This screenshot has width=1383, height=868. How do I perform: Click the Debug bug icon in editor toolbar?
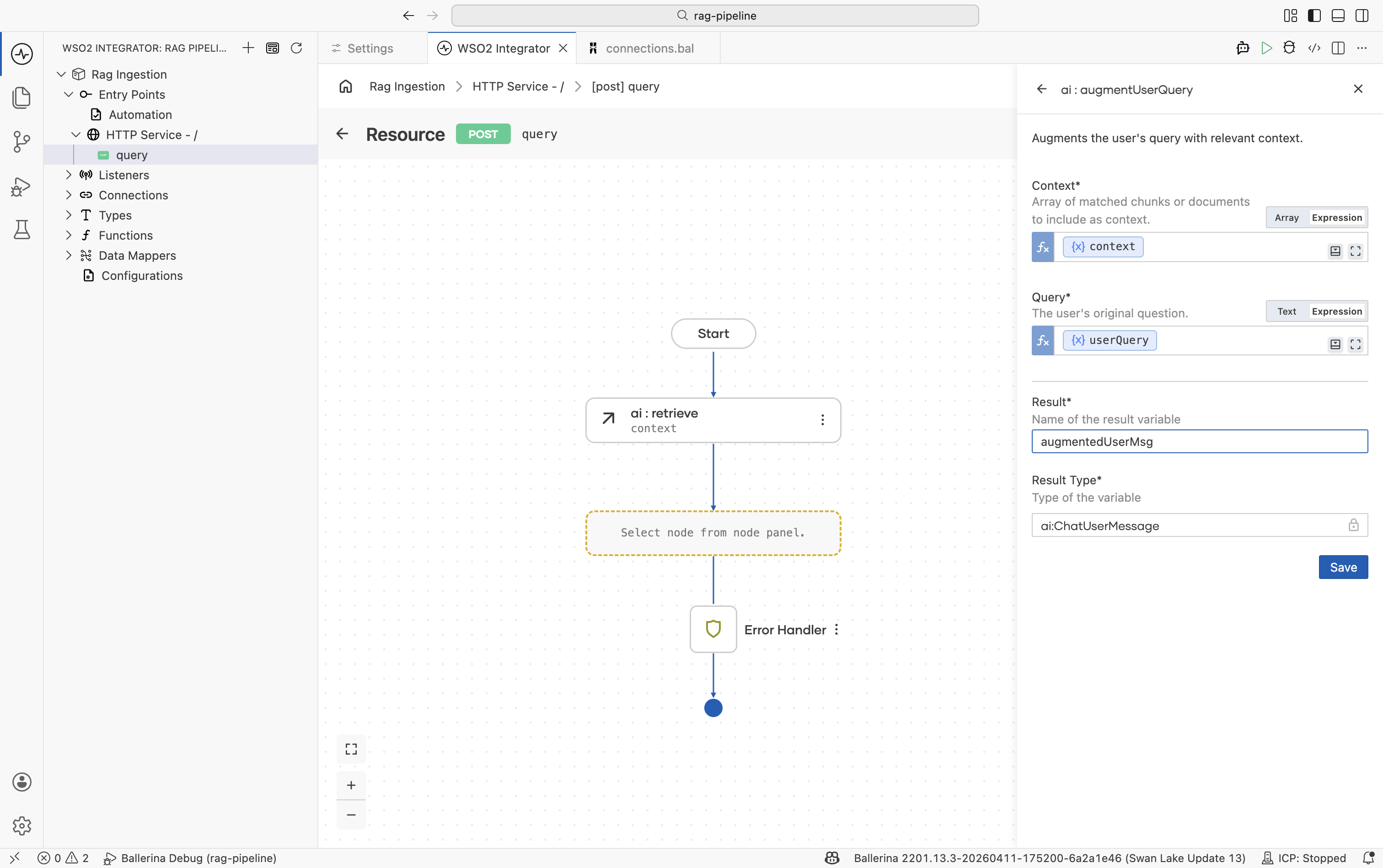coord(1289,48)
